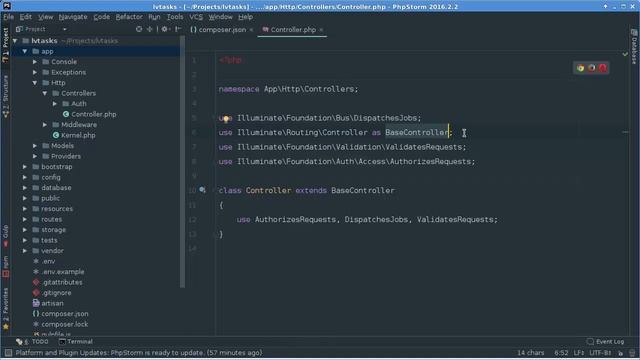The height and width of the screenshot is (360, 640).
Task: Click the 6:52 cursor position indicator
Action: (x=561, y=353)
